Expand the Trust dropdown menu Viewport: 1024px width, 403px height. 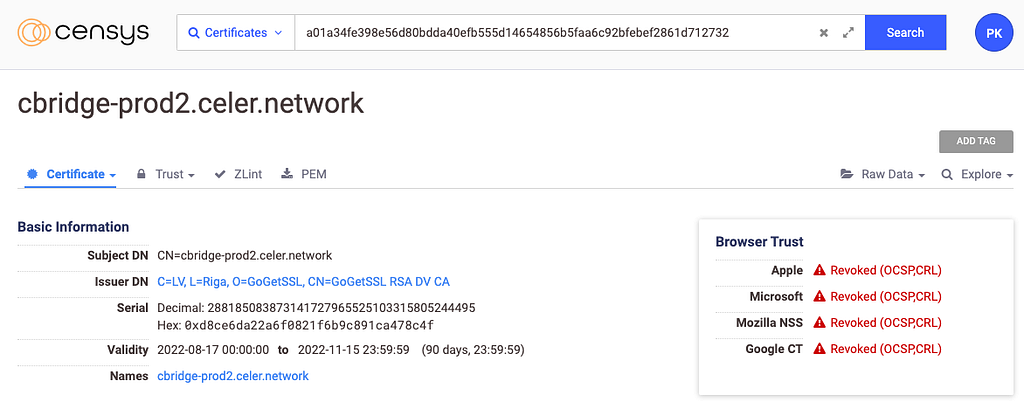tap(166, 174)
